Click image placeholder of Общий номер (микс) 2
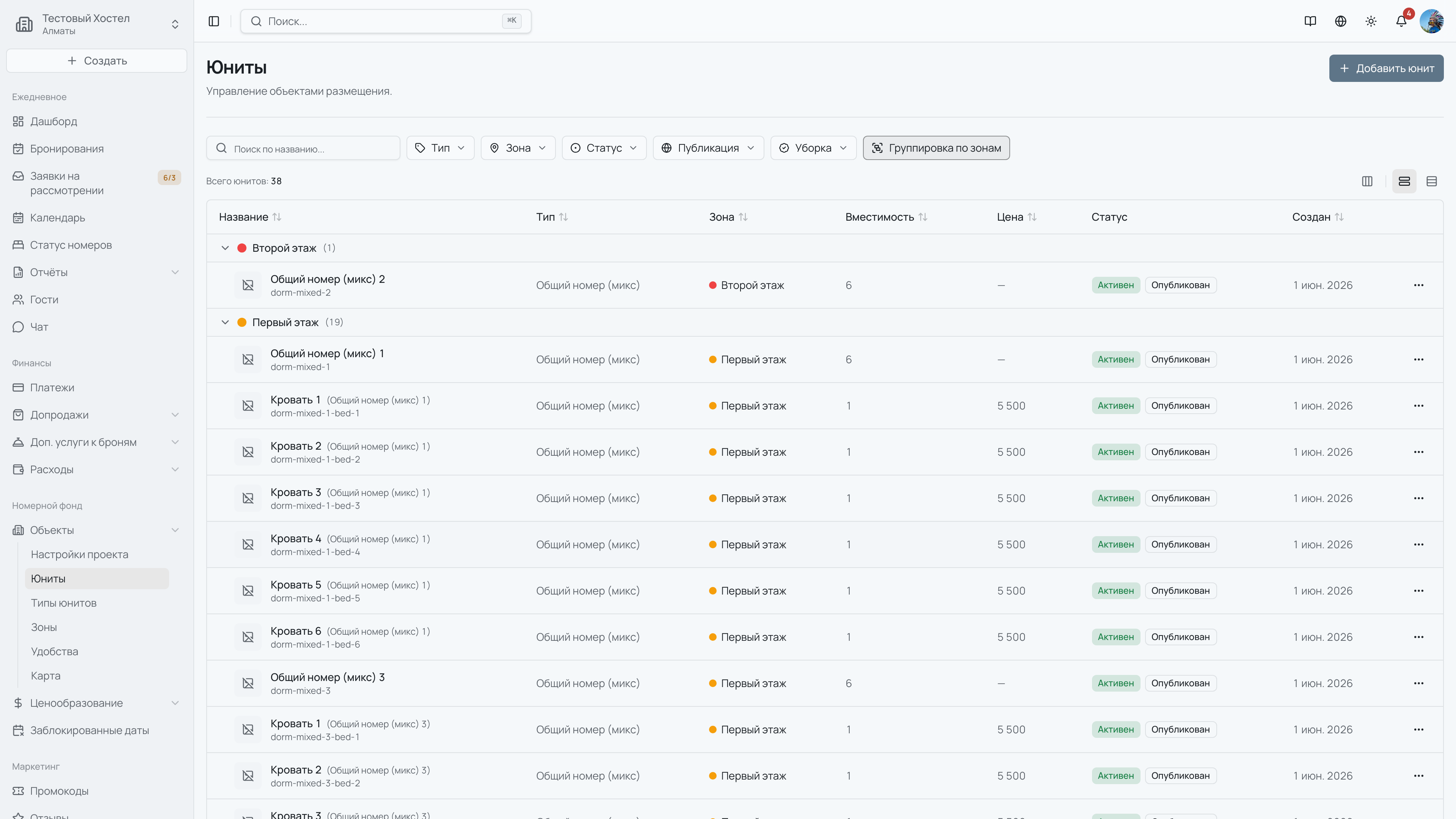Screen dimensions: 1456x819 coord(248,285)
